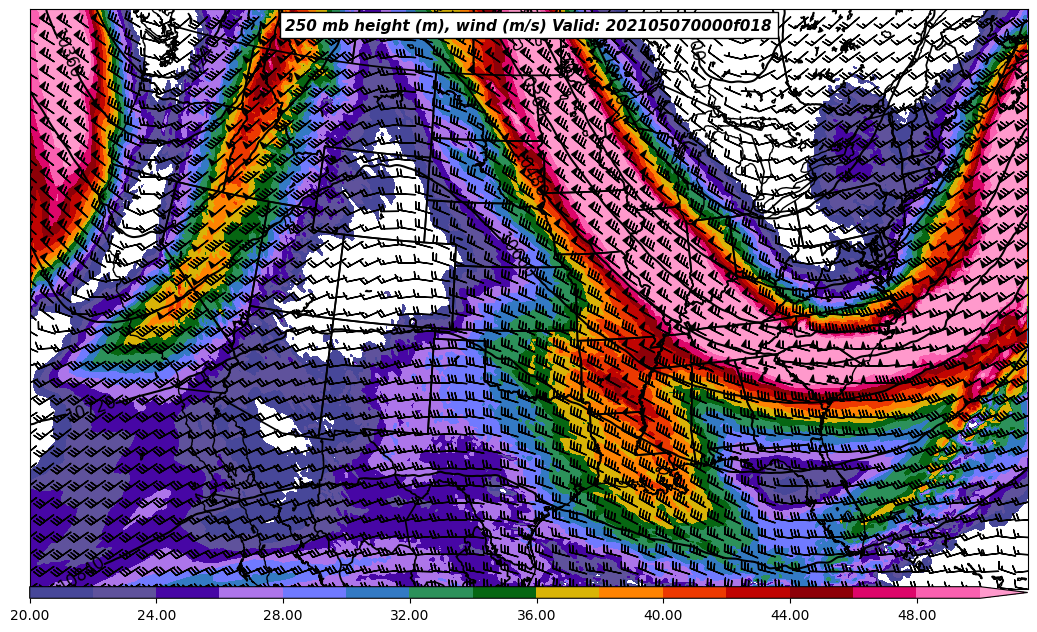
Task: Pick the dark indigo 24–26 colorbar segment
Action: [x=188, y=592]
